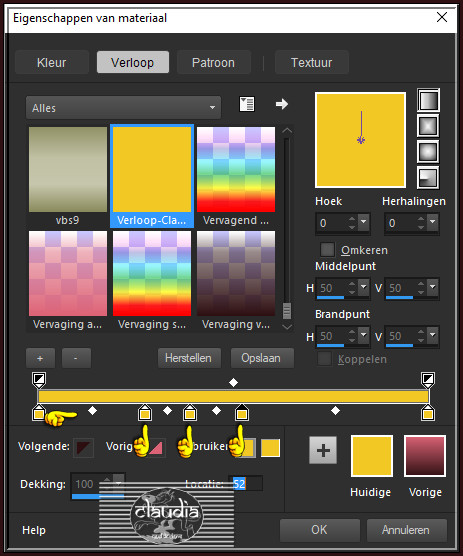Viewport: 463px width, 556px height.
Task: Select the left transparency stop marker
Action: (x=39, y=380)
